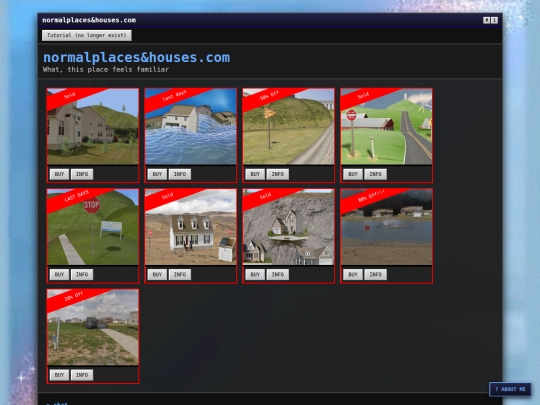Show info for the flooded house listing
The image size is (540, 405).
(x=180, y=174)
